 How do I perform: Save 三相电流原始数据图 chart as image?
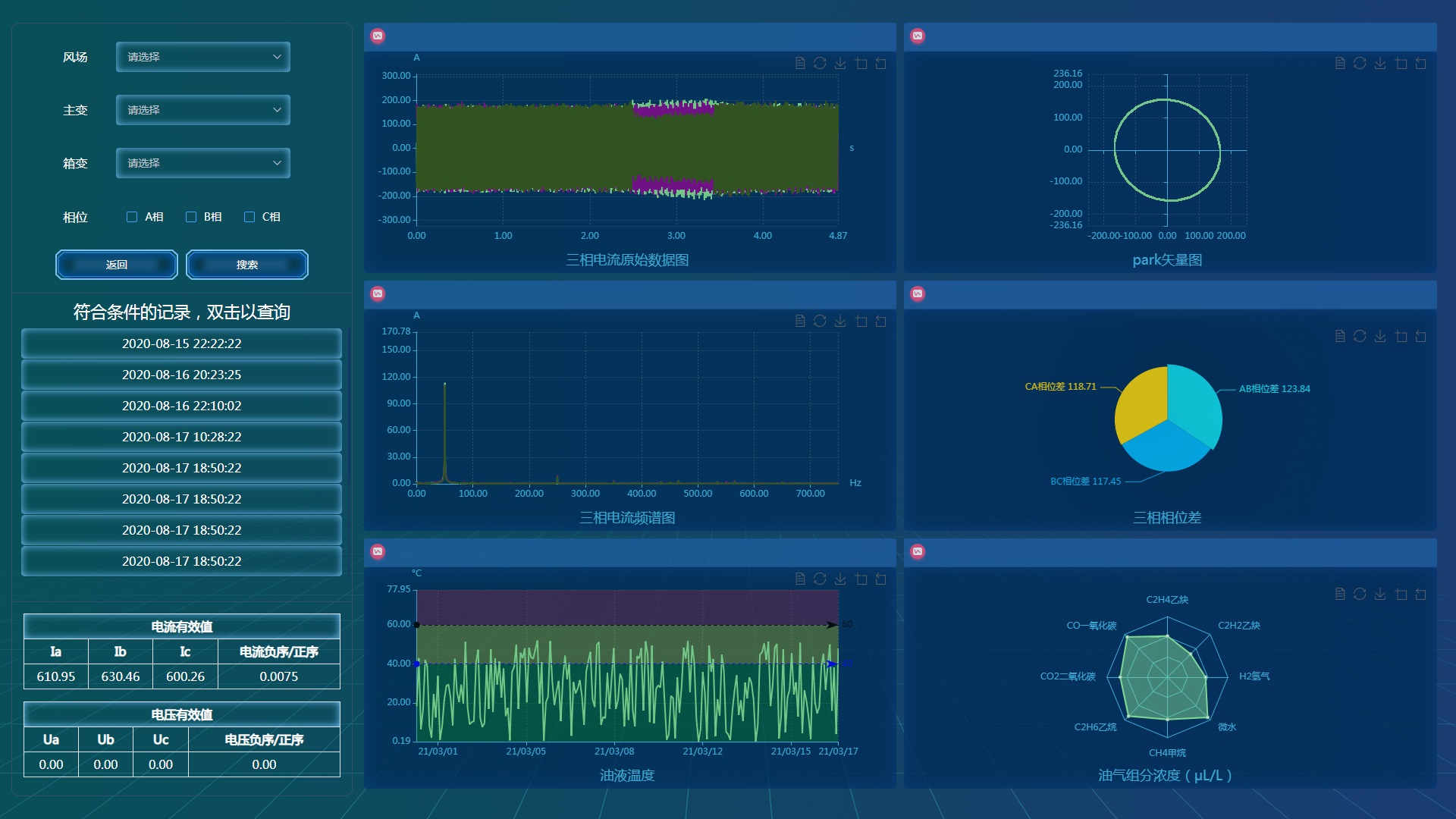(x=840, y=64)
